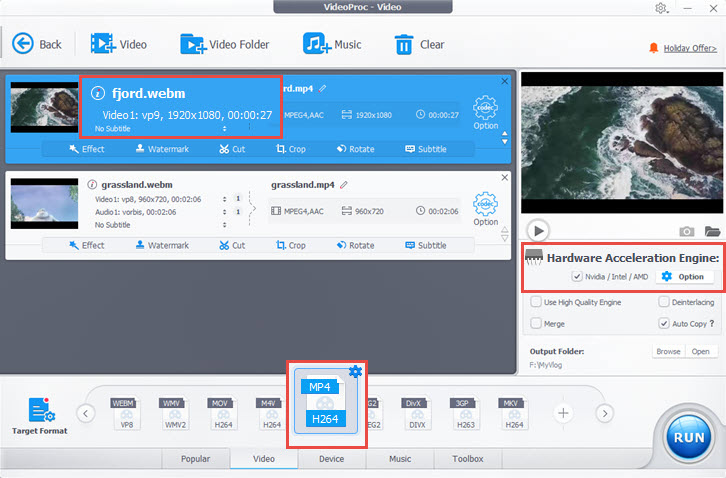Open Effect for grassland video
Viewport: 726px width, 478px height.
tap(87, 245)
